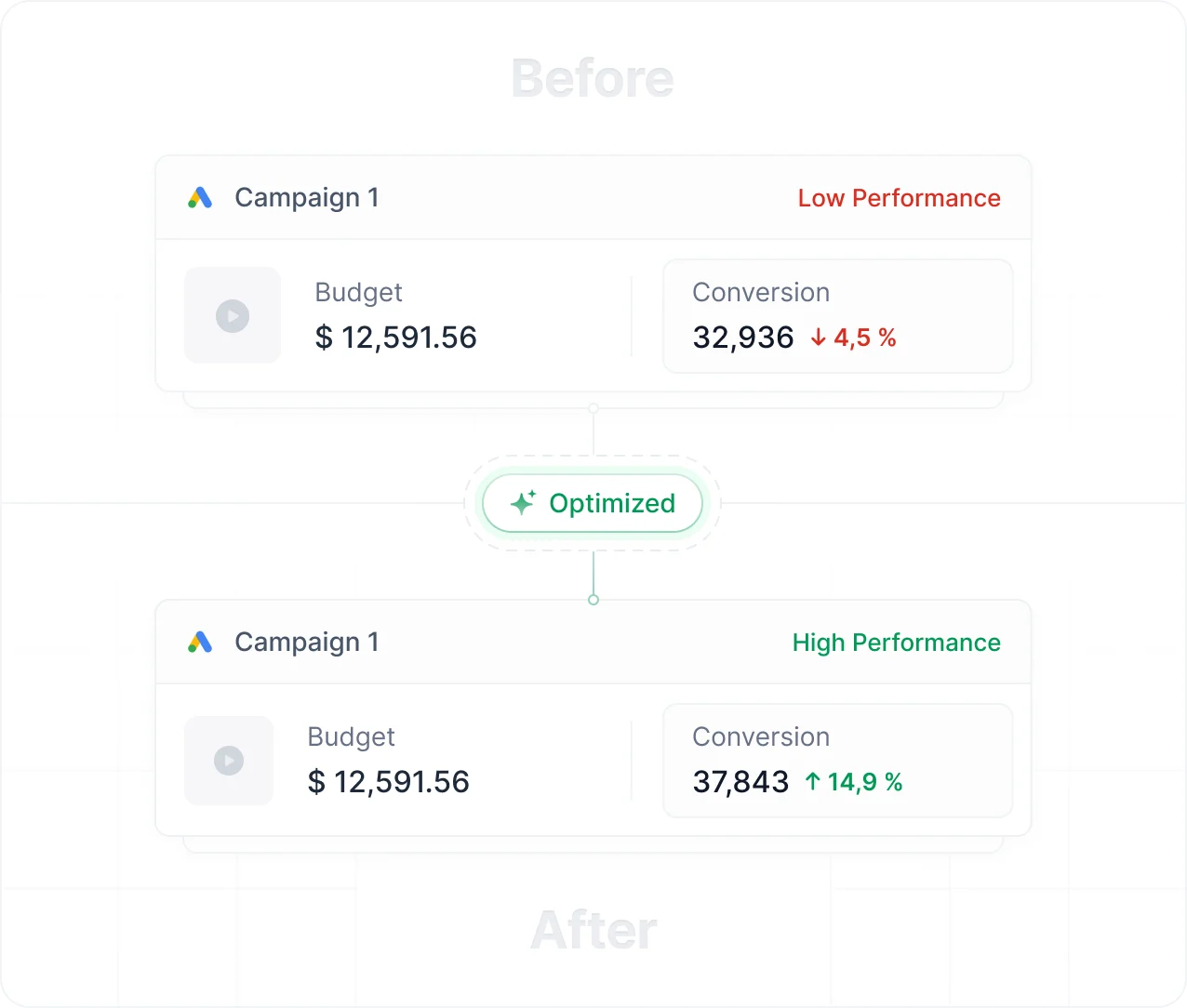This screenshot has height=1008, width=1187.
Task: Click the After heading at the bottom
Action: [x=593, y=930]
